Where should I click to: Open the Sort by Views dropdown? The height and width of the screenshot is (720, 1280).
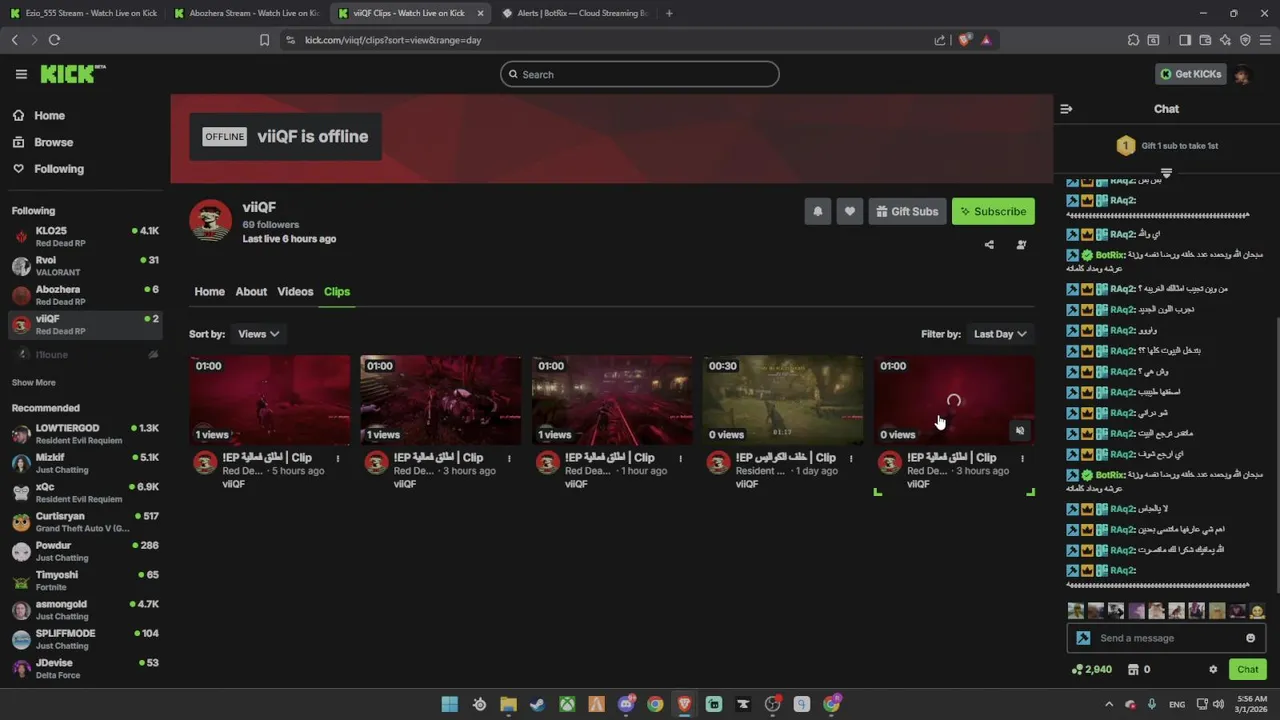click(258, 334)
